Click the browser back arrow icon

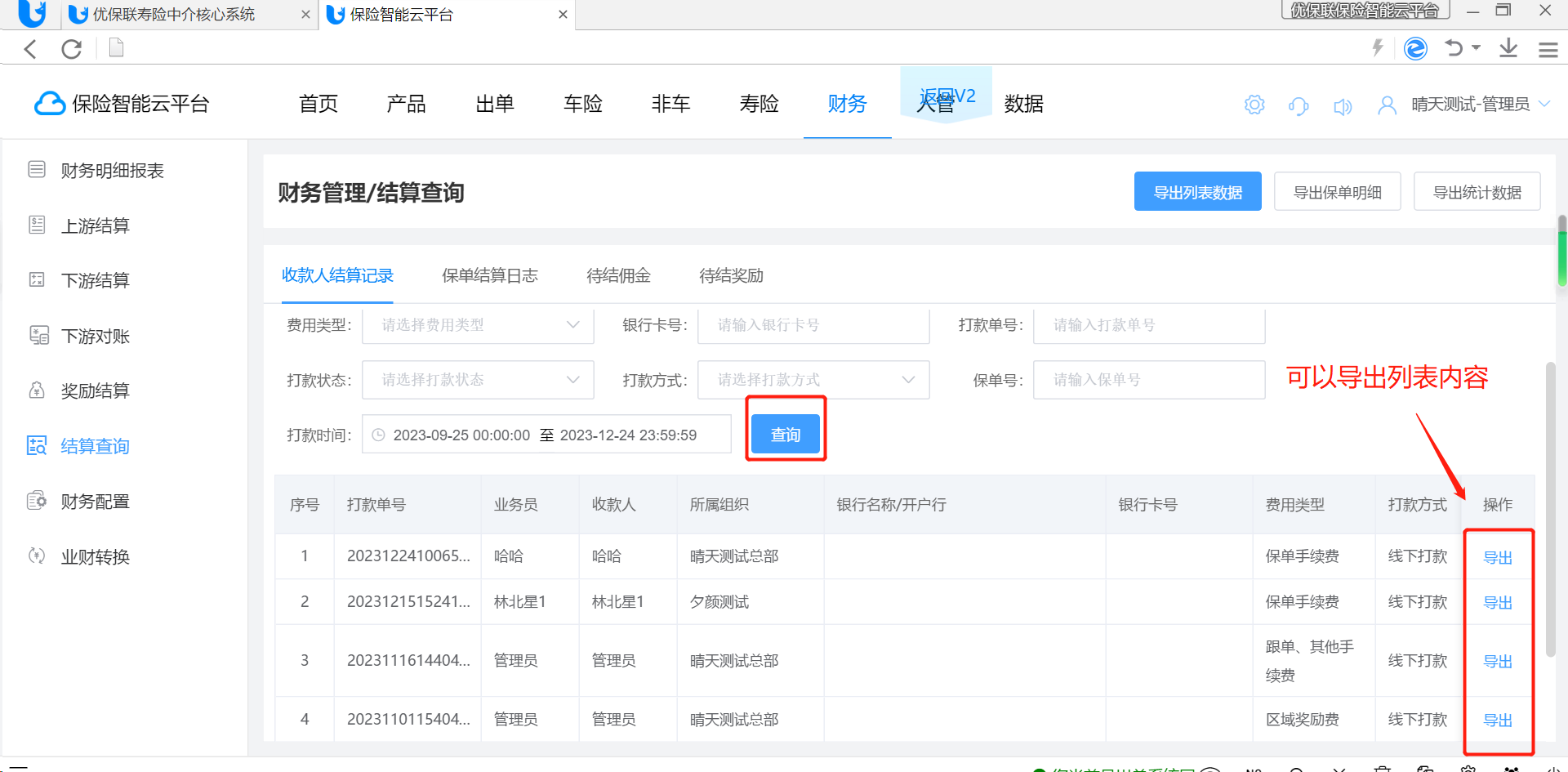31,49
